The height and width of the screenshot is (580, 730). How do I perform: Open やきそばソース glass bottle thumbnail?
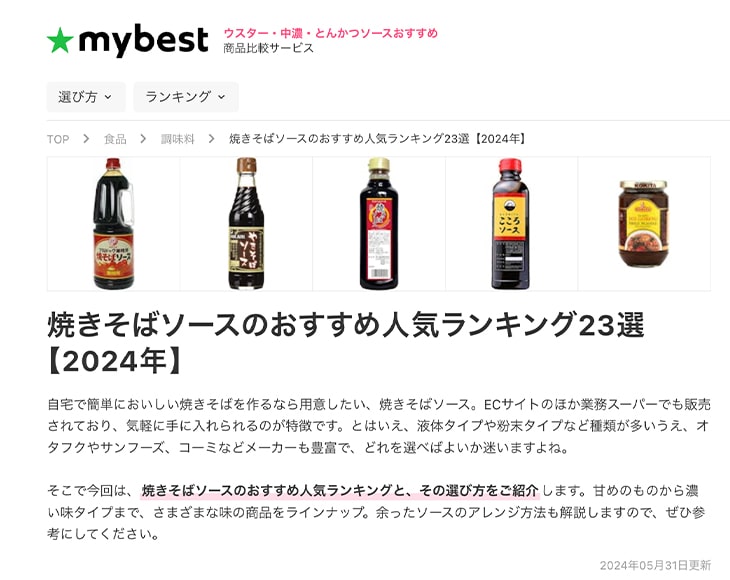click(246, 224)
